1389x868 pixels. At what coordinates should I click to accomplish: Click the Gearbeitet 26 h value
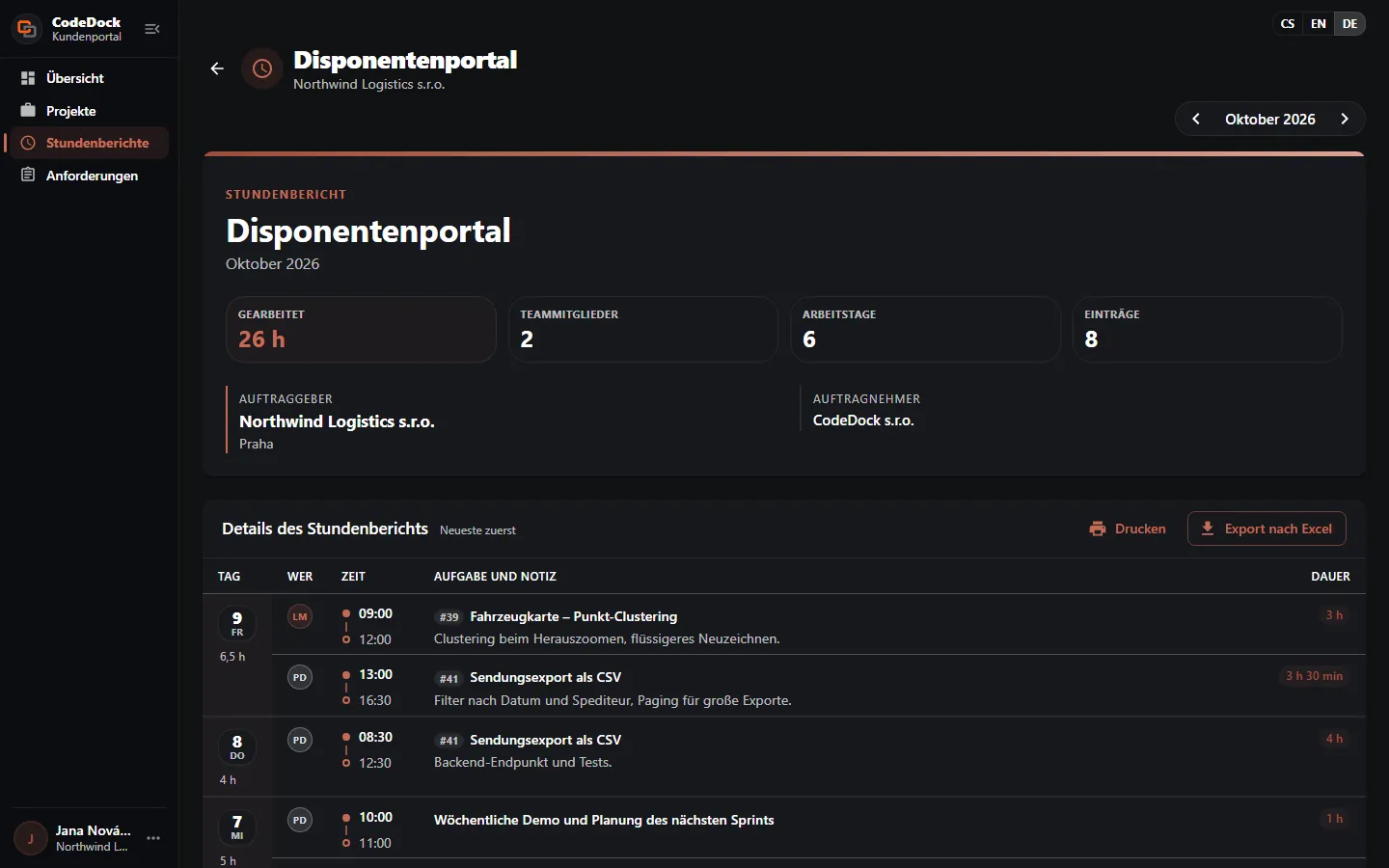click(261, 339)
